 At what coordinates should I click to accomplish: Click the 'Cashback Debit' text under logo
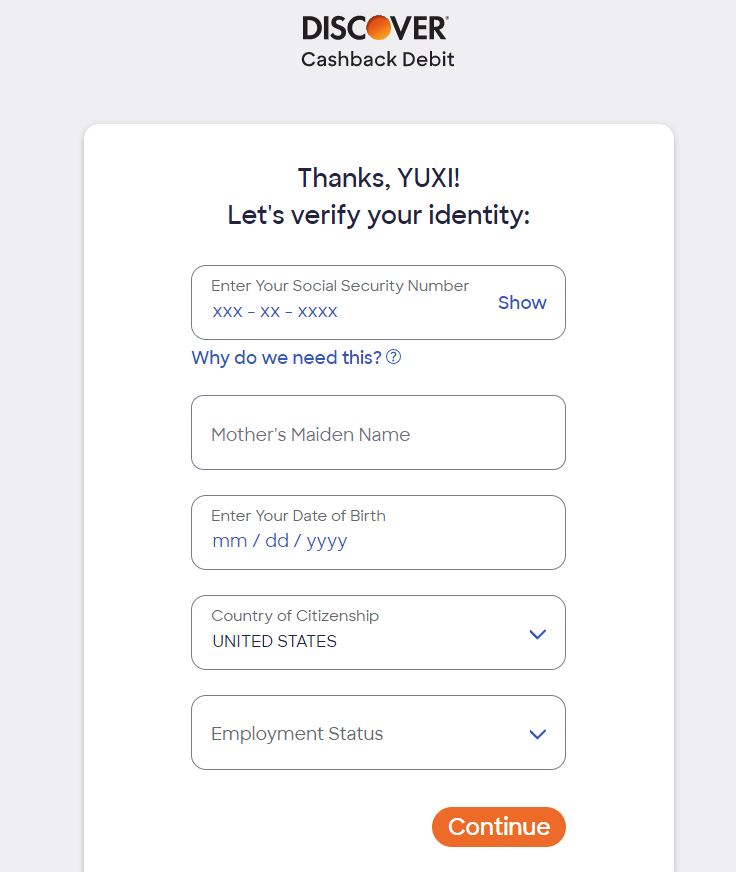pyautogui.click(x=378, y=60)
